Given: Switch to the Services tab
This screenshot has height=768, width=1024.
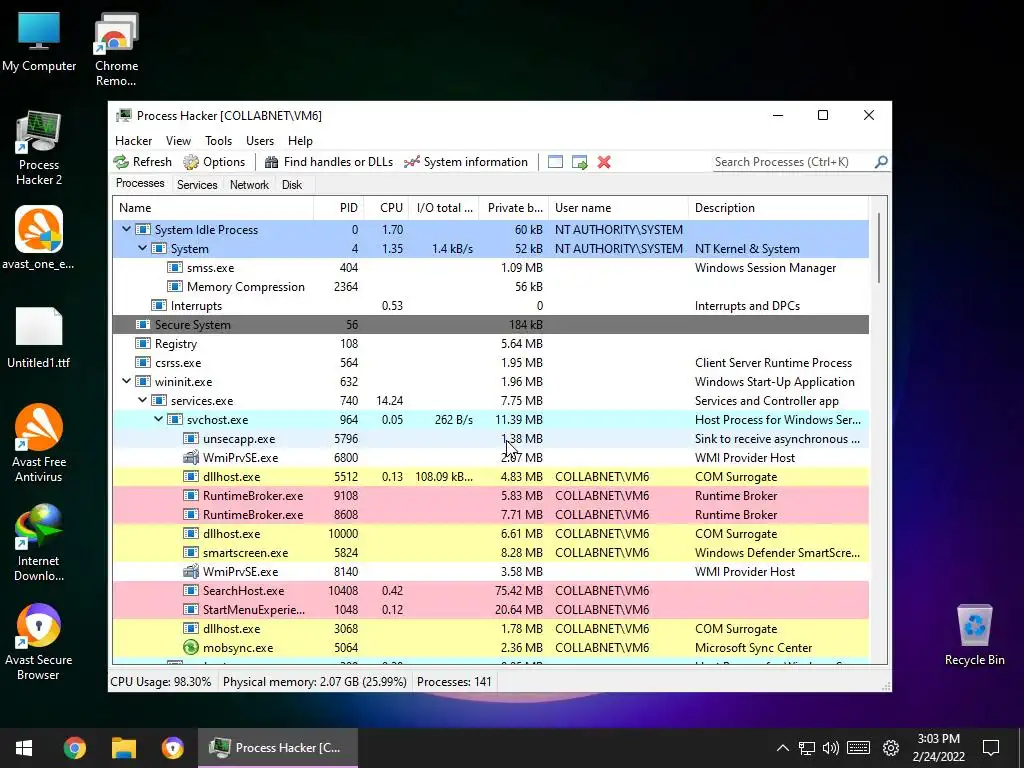Looking at the screenshot, I should coord(197,185).
